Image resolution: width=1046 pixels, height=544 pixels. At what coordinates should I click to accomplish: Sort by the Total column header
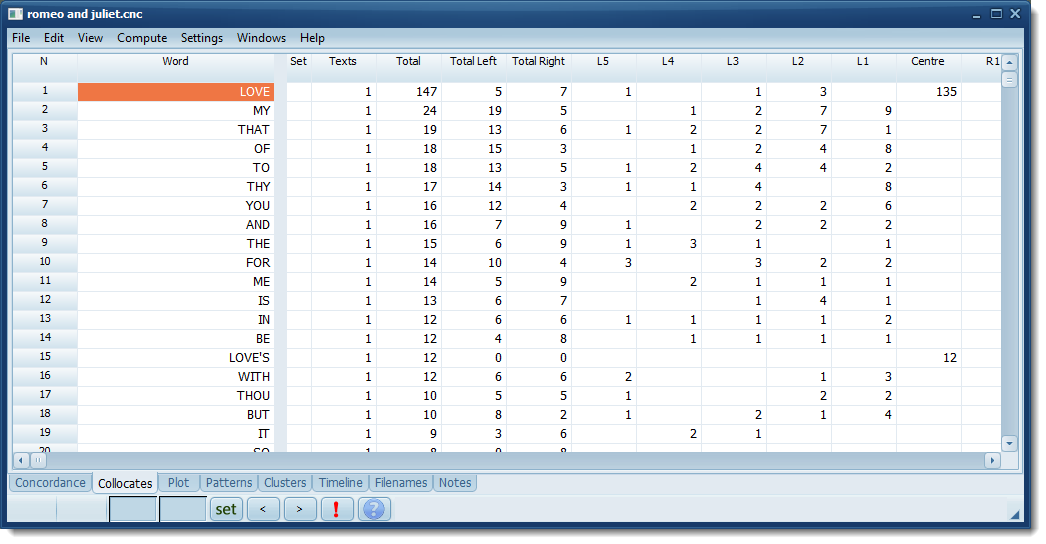click(408, 61)
